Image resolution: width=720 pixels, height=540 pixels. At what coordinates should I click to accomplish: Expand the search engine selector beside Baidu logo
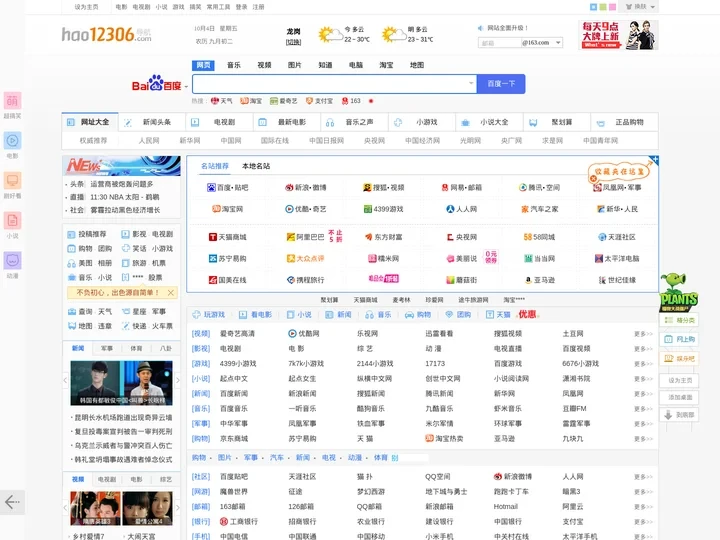[186, 86]
